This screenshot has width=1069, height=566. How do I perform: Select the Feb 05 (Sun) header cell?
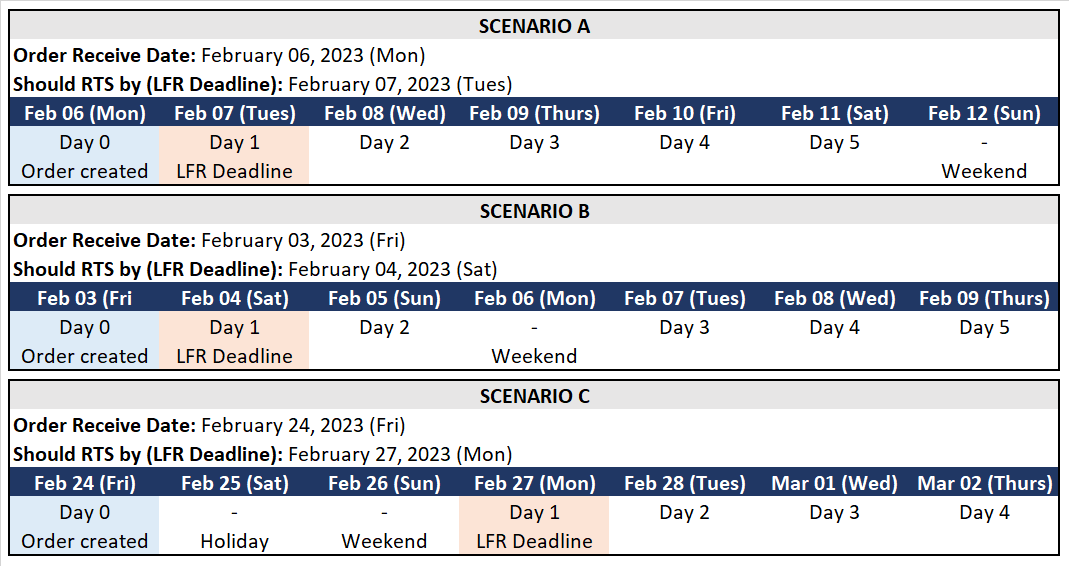click(x=385, y=298)
